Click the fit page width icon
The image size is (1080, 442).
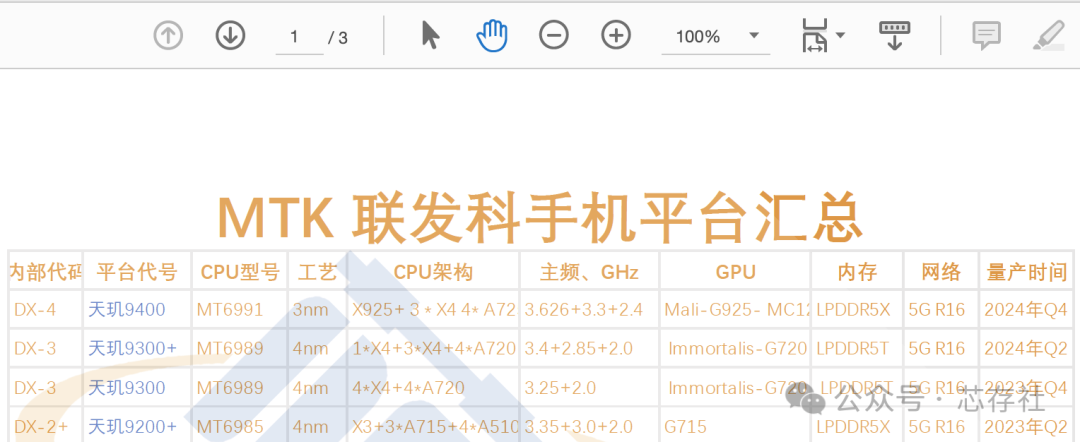[815, 35]
